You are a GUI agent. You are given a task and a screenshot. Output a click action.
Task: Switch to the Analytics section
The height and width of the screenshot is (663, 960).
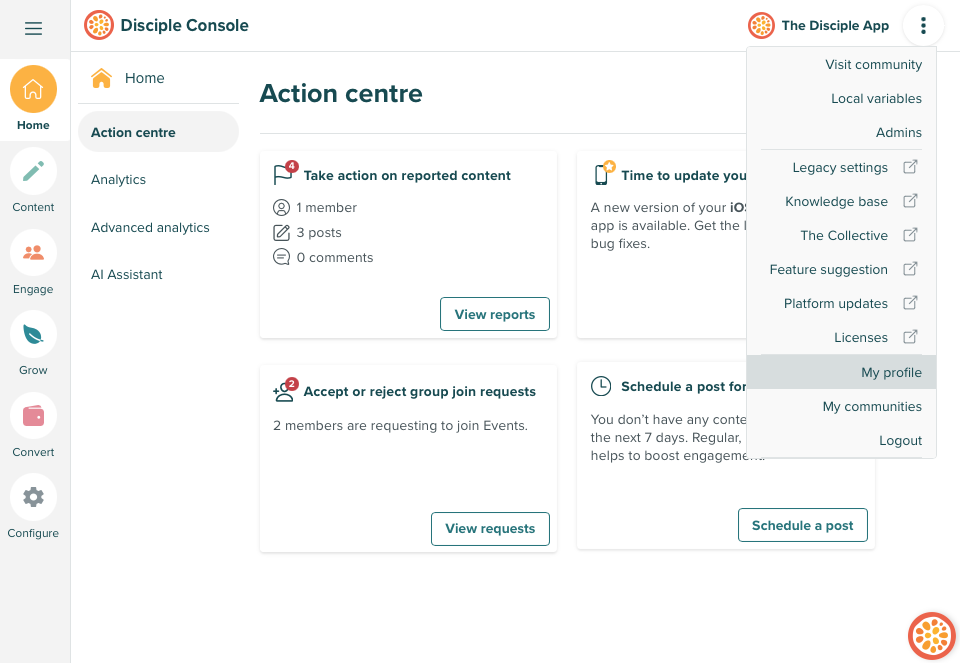(x=118, y=179)
